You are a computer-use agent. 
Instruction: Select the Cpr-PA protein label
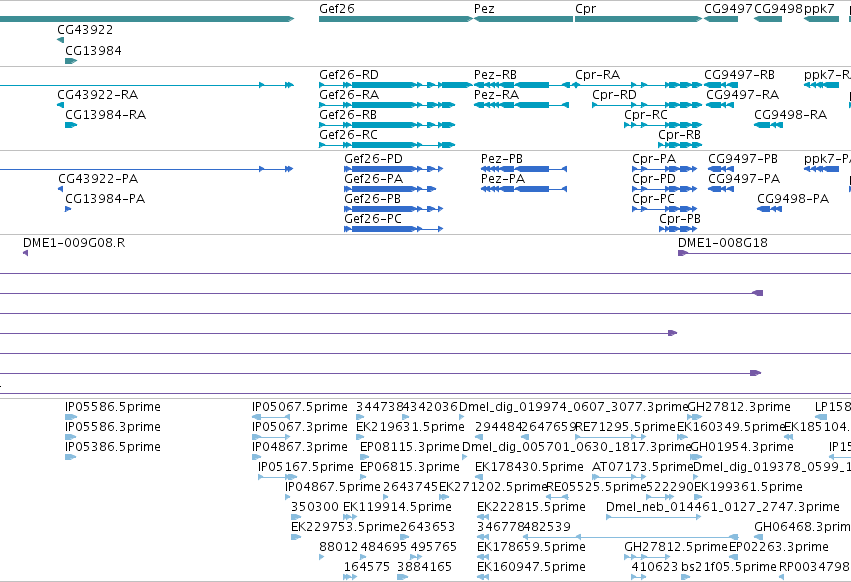click(x=654, y=159)
